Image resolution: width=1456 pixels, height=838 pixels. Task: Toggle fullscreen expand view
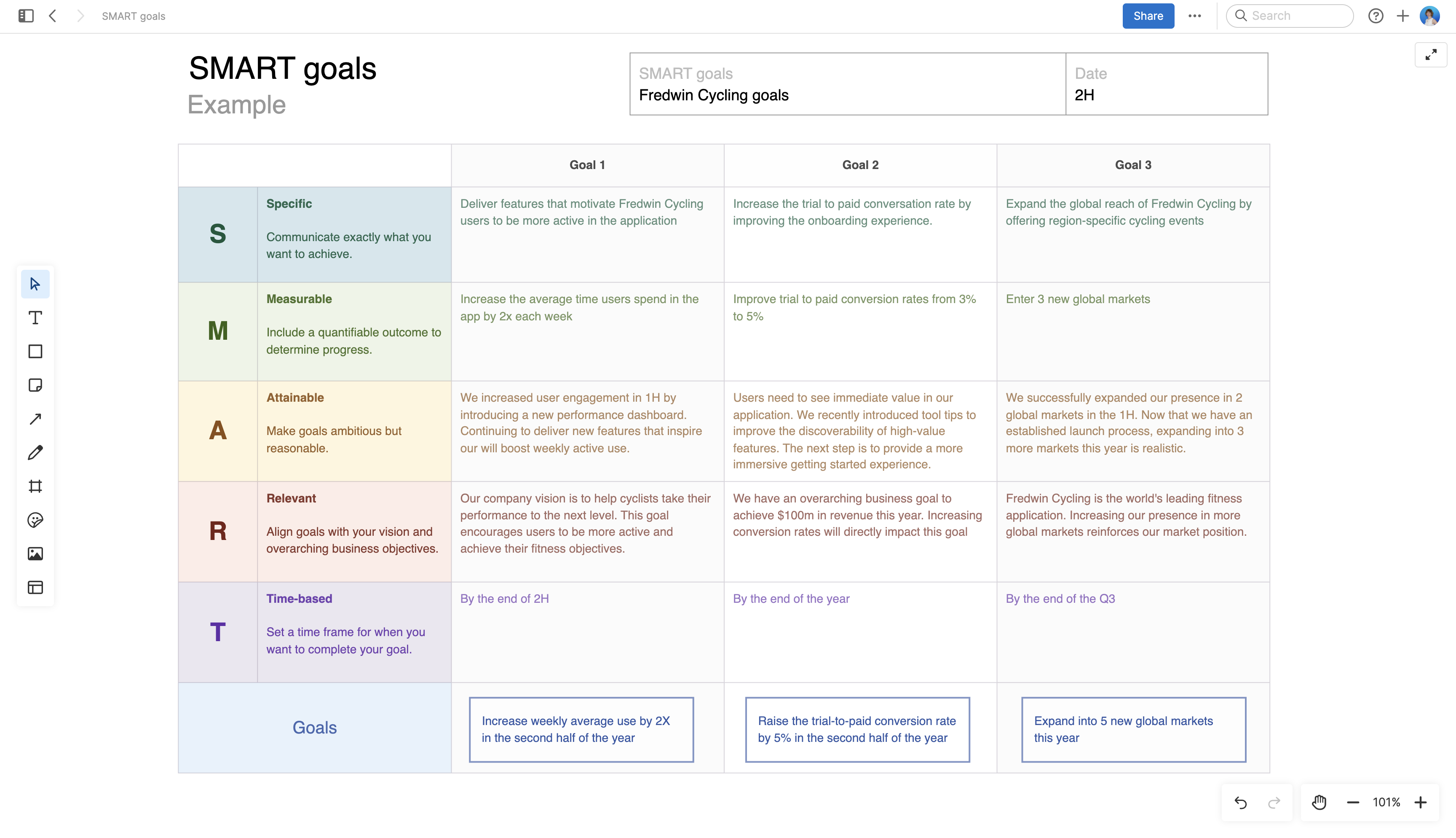click(x=1431, y=55)
